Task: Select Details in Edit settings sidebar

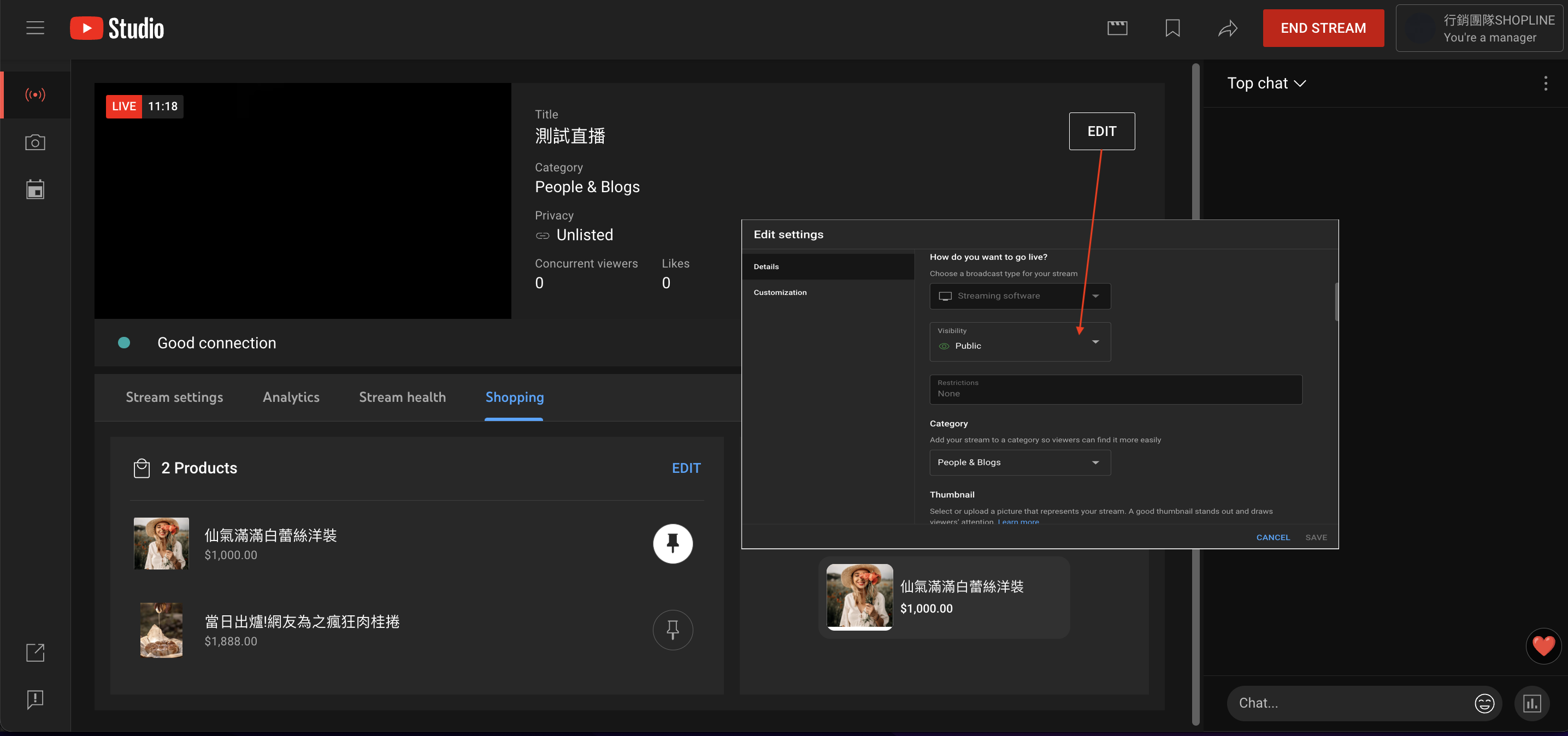Action: [828, 266]
